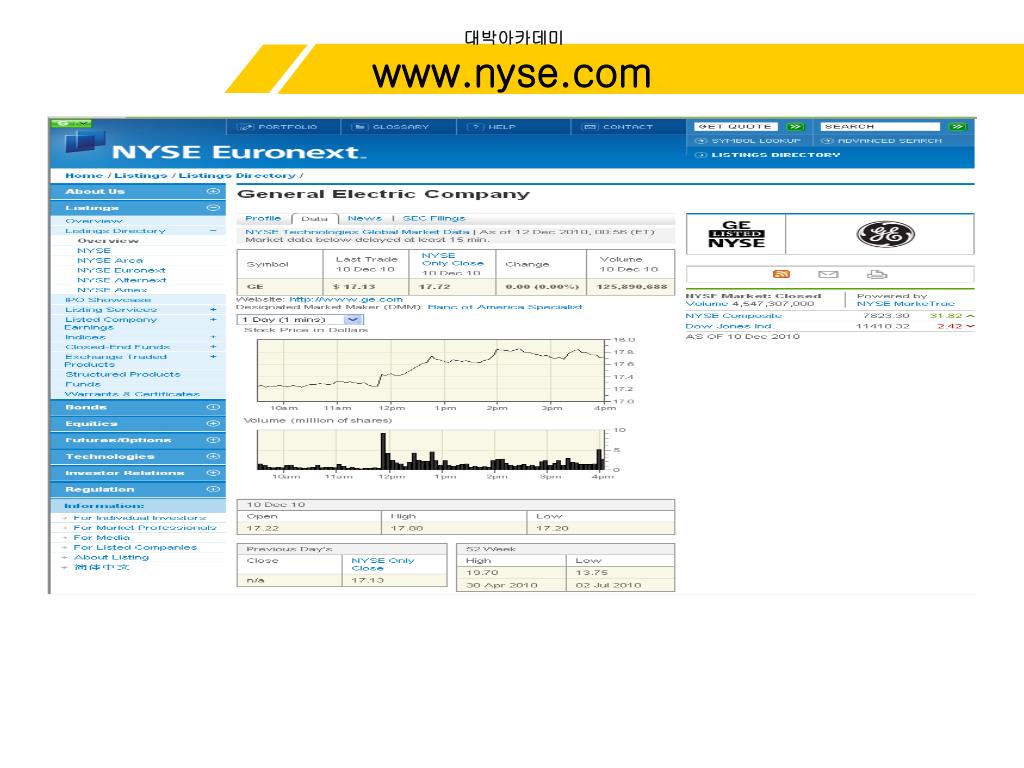Click the green Search go arrow
The height and width of the screenshot is (768, 1024).
coord(958,127)
